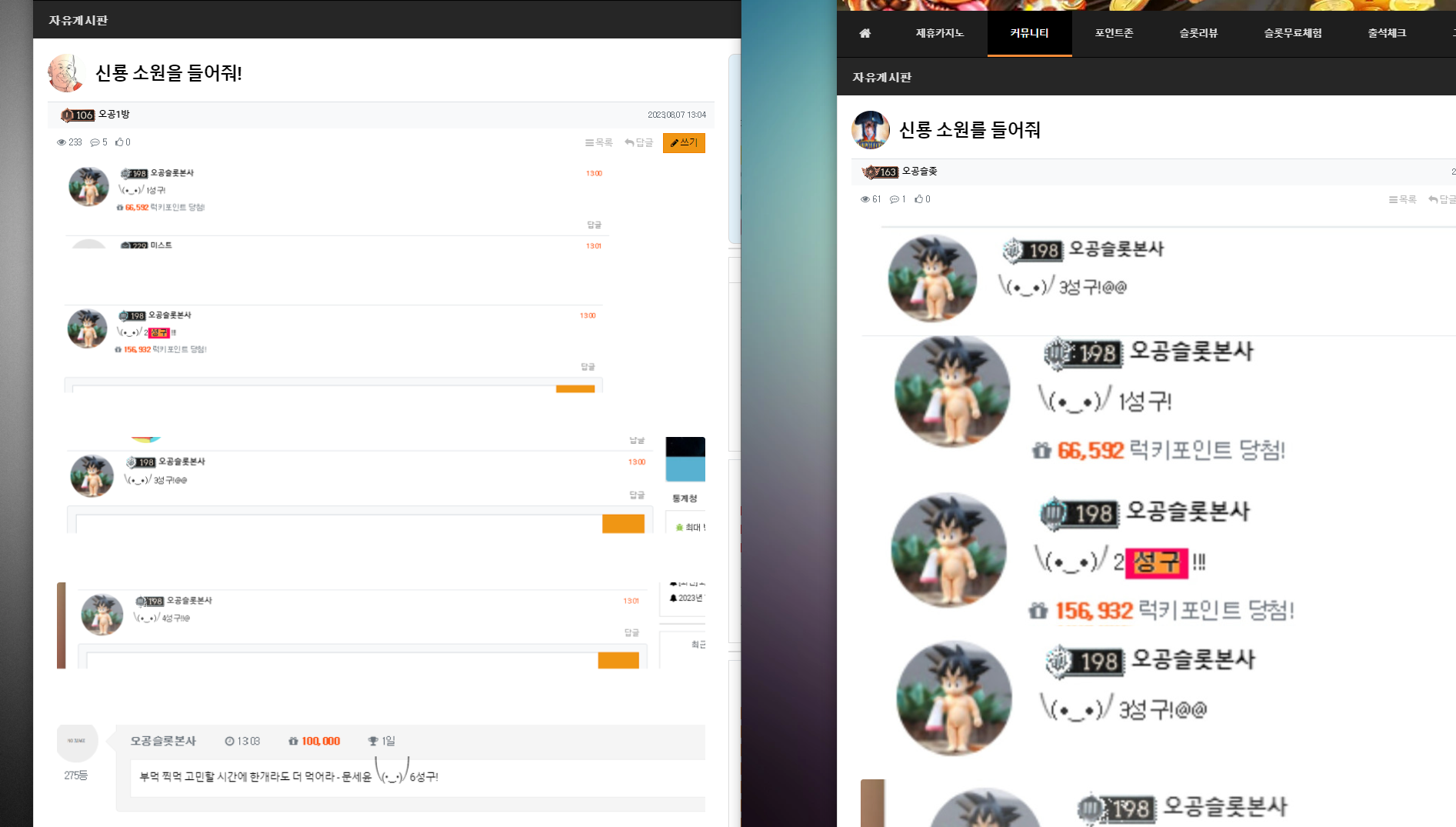Image resolution: width=1456 pixels, height=827 pixels.
Task: Click the like thumbs-up icon in right post
Action: 918,199
